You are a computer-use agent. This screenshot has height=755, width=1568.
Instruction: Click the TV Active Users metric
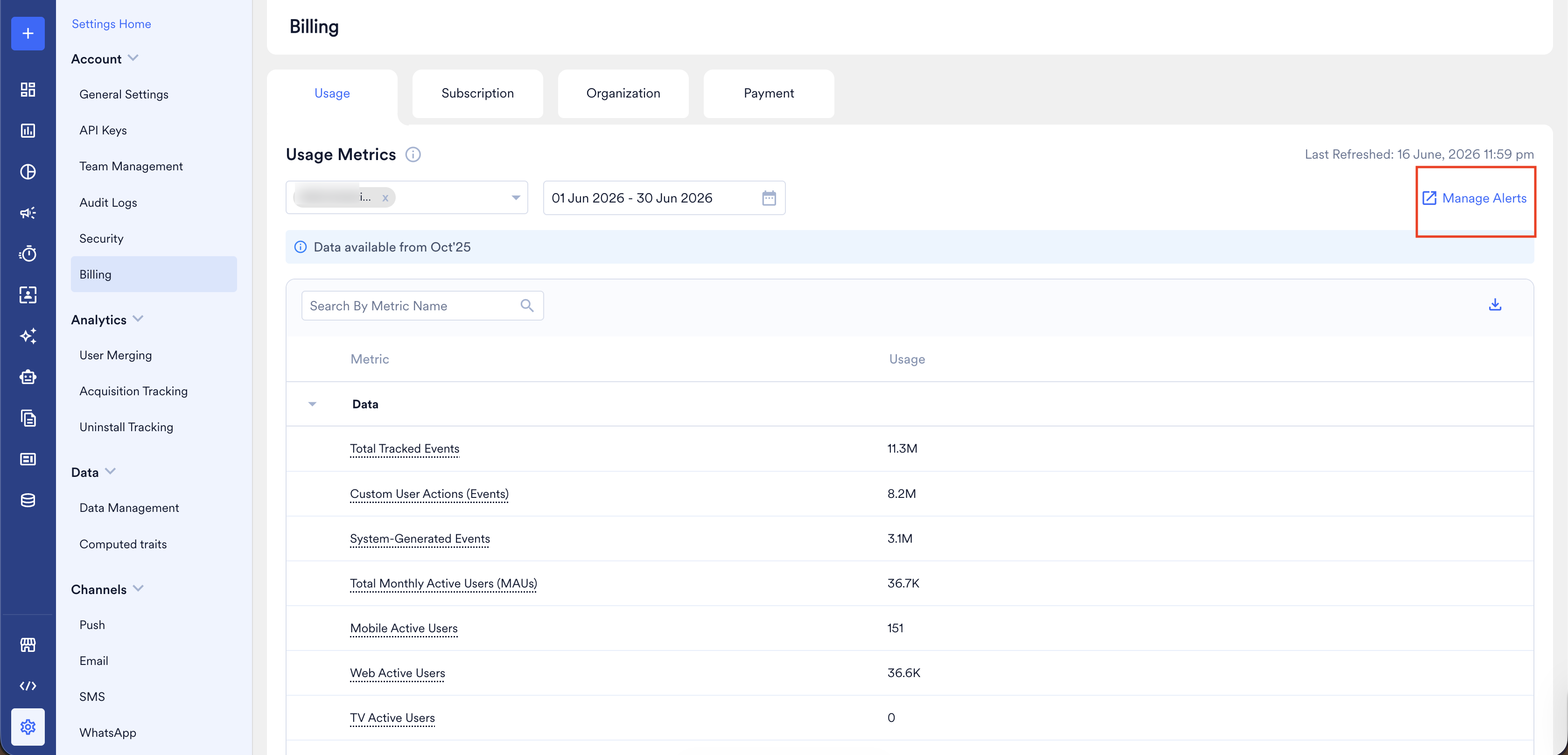pos(392,718)
